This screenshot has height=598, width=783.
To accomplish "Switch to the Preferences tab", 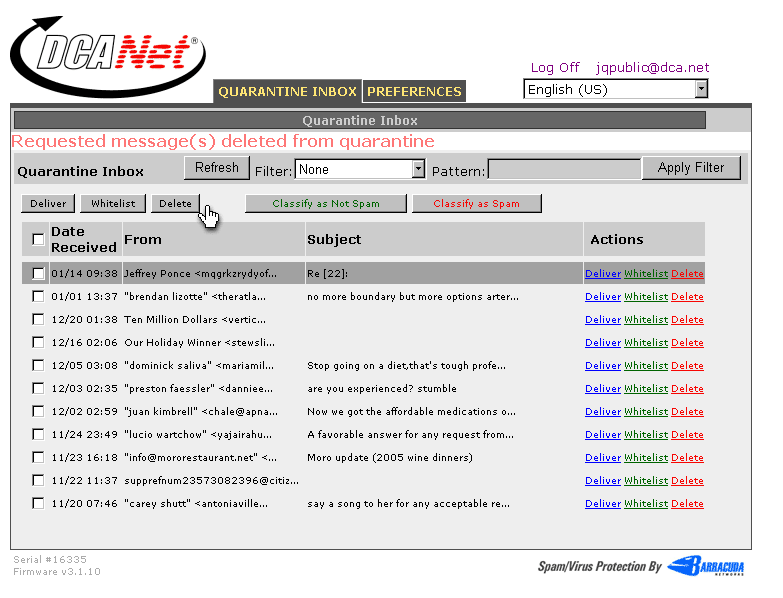I will [x=414, y=91].
